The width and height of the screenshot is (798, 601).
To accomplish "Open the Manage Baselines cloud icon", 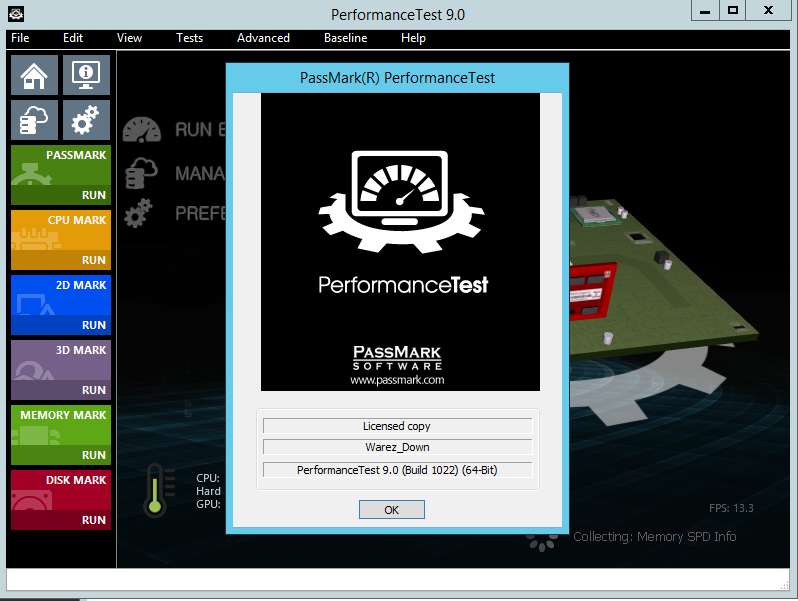I will pos(34,120).
